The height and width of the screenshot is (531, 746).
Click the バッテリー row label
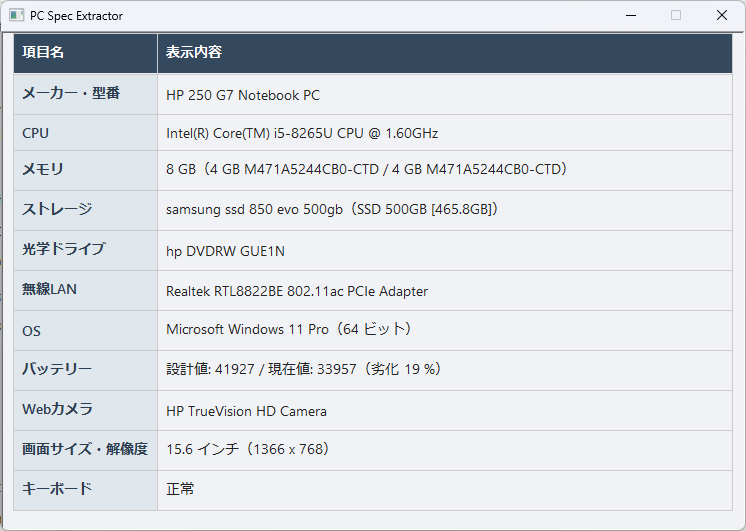click(57, 369)
